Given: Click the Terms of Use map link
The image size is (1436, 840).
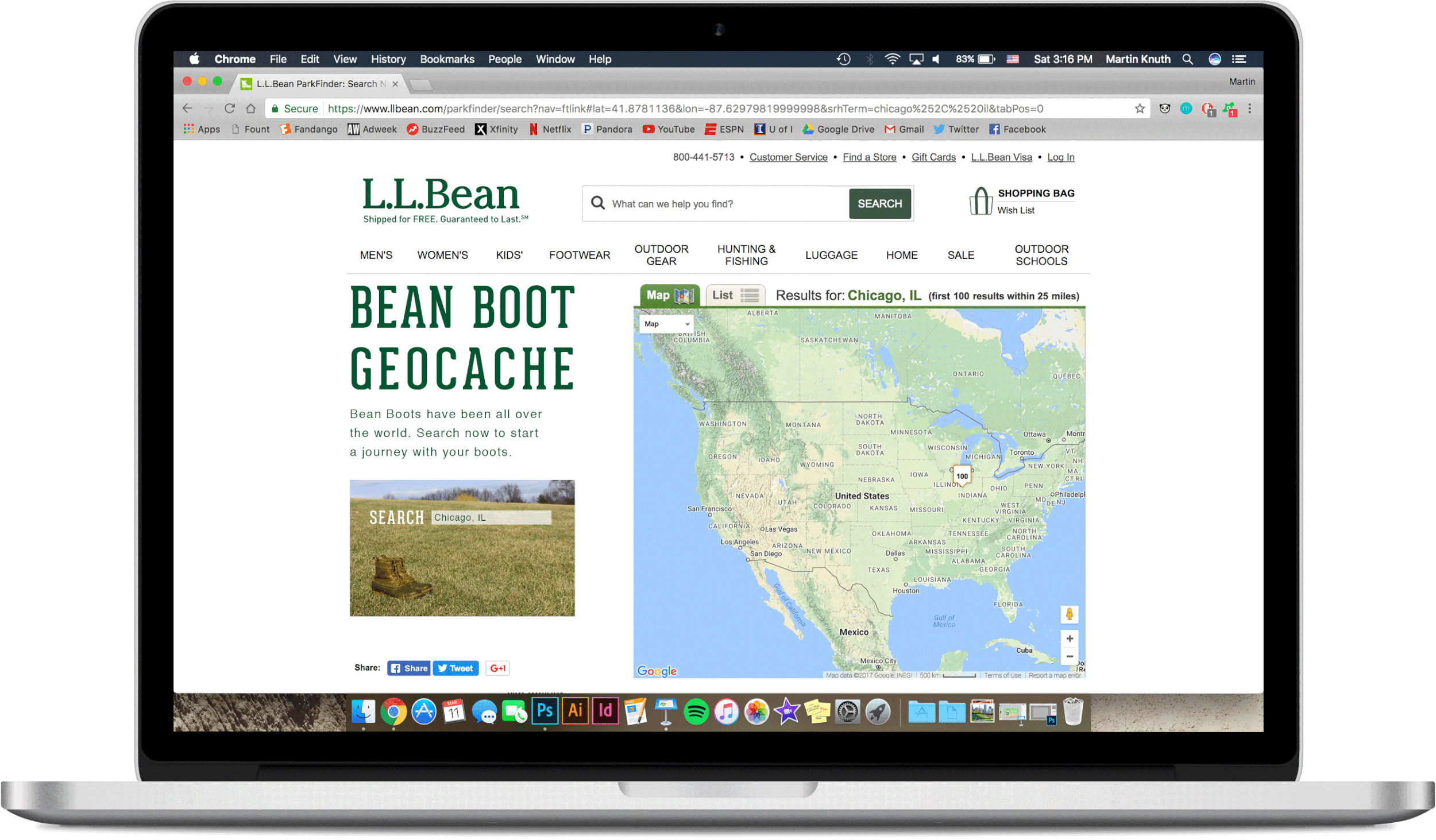Looking at the screenshot, I should click(x=1002, y=675).
